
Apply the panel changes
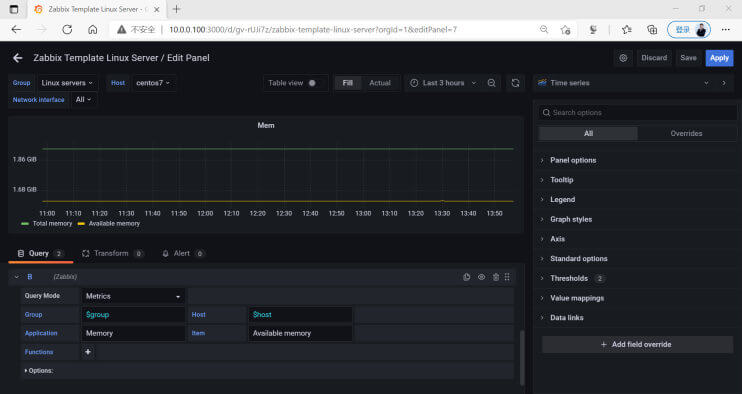[719, 58]
